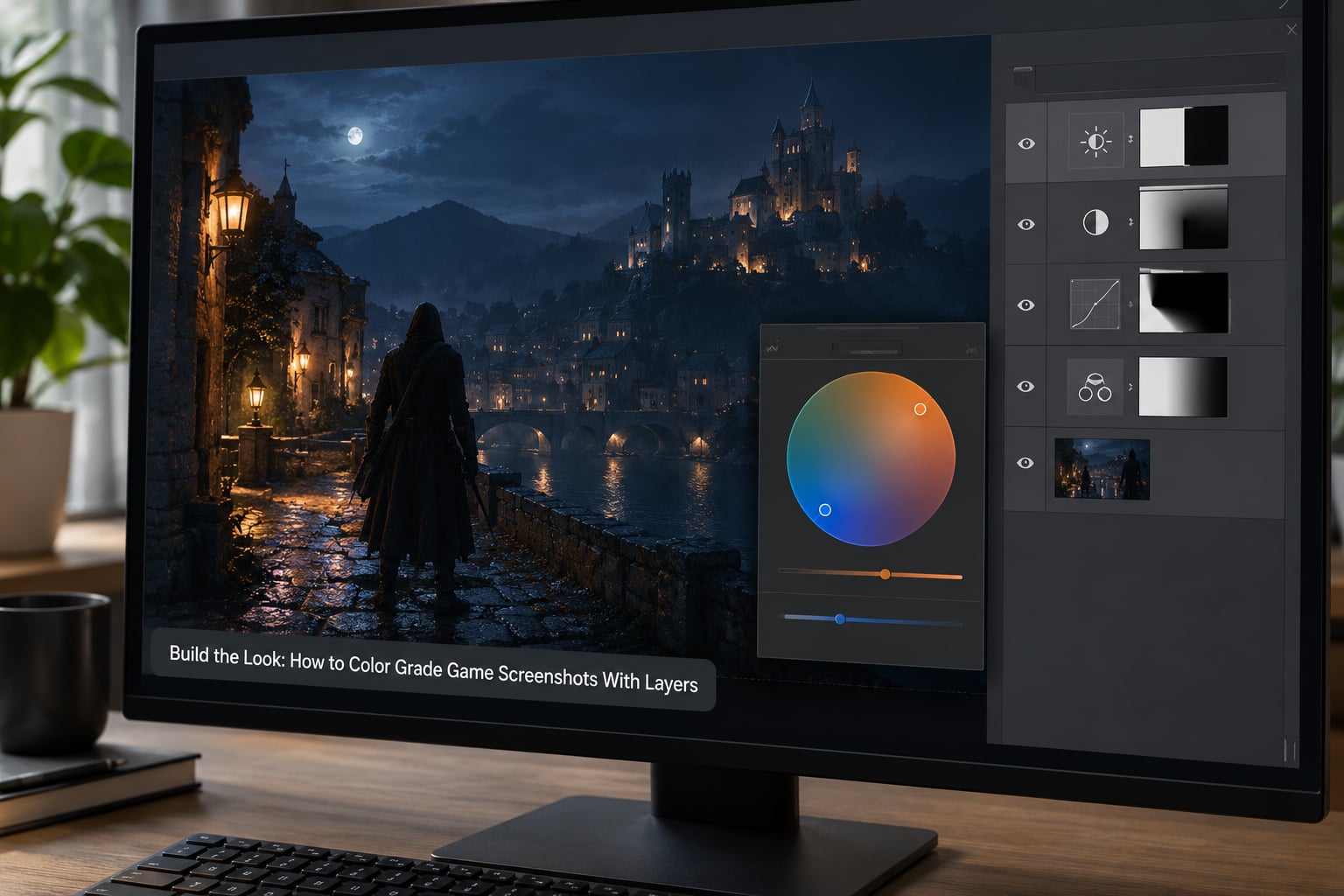Hide the base screenshot image layer
1344x896 pixels.
coord(1025,463)
